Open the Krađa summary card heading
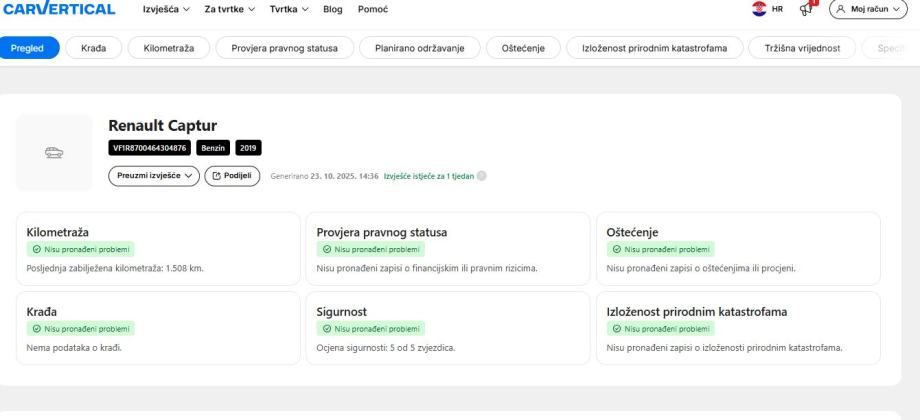The image size is (920, 420). click(42, 311)
